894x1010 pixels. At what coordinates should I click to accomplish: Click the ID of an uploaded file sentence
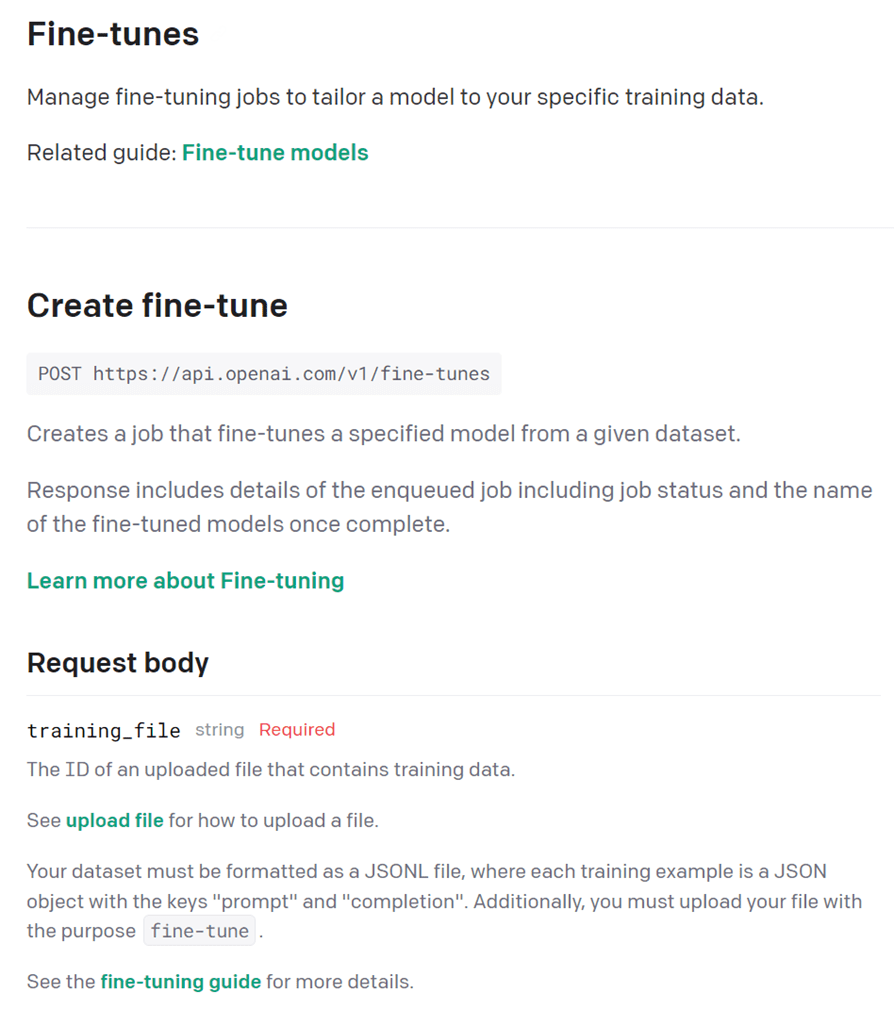click(x=270, y=771)
